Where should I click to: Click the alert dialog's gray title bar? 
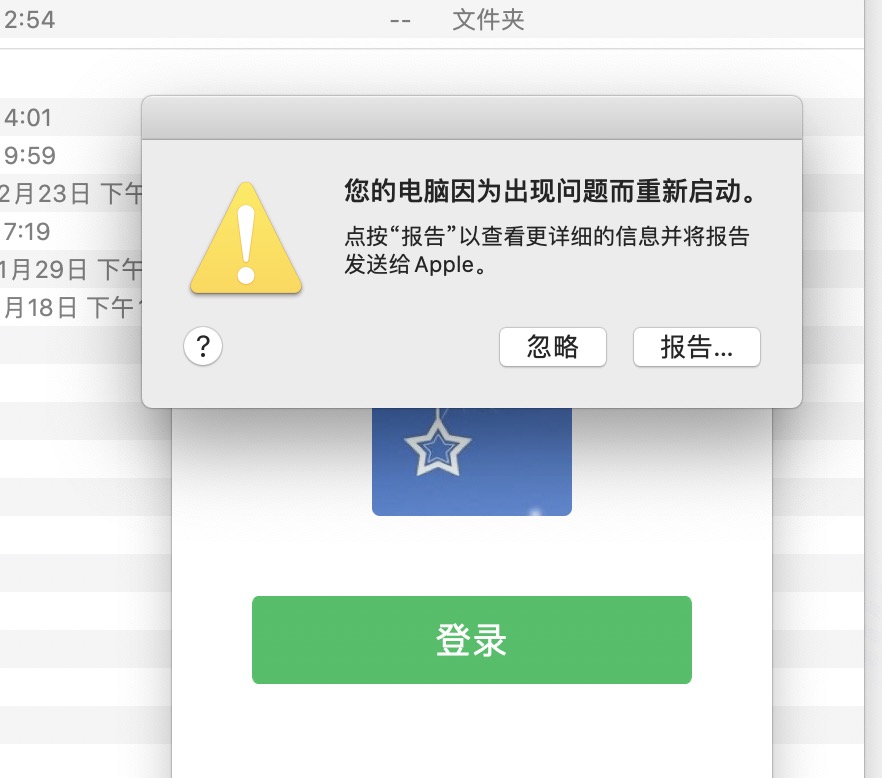click(x=471, y=118)
